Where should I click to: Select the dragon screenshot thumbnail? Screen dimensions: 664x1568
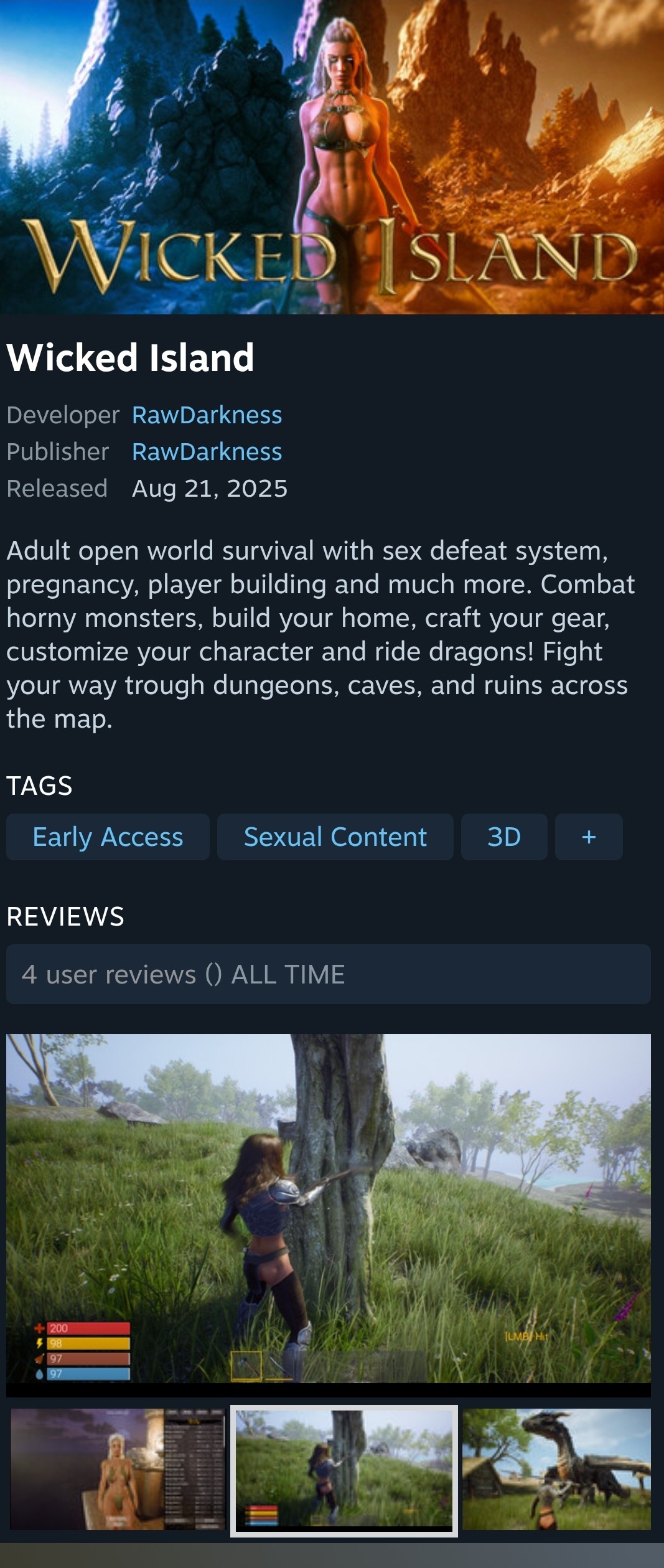[556, 1469]
